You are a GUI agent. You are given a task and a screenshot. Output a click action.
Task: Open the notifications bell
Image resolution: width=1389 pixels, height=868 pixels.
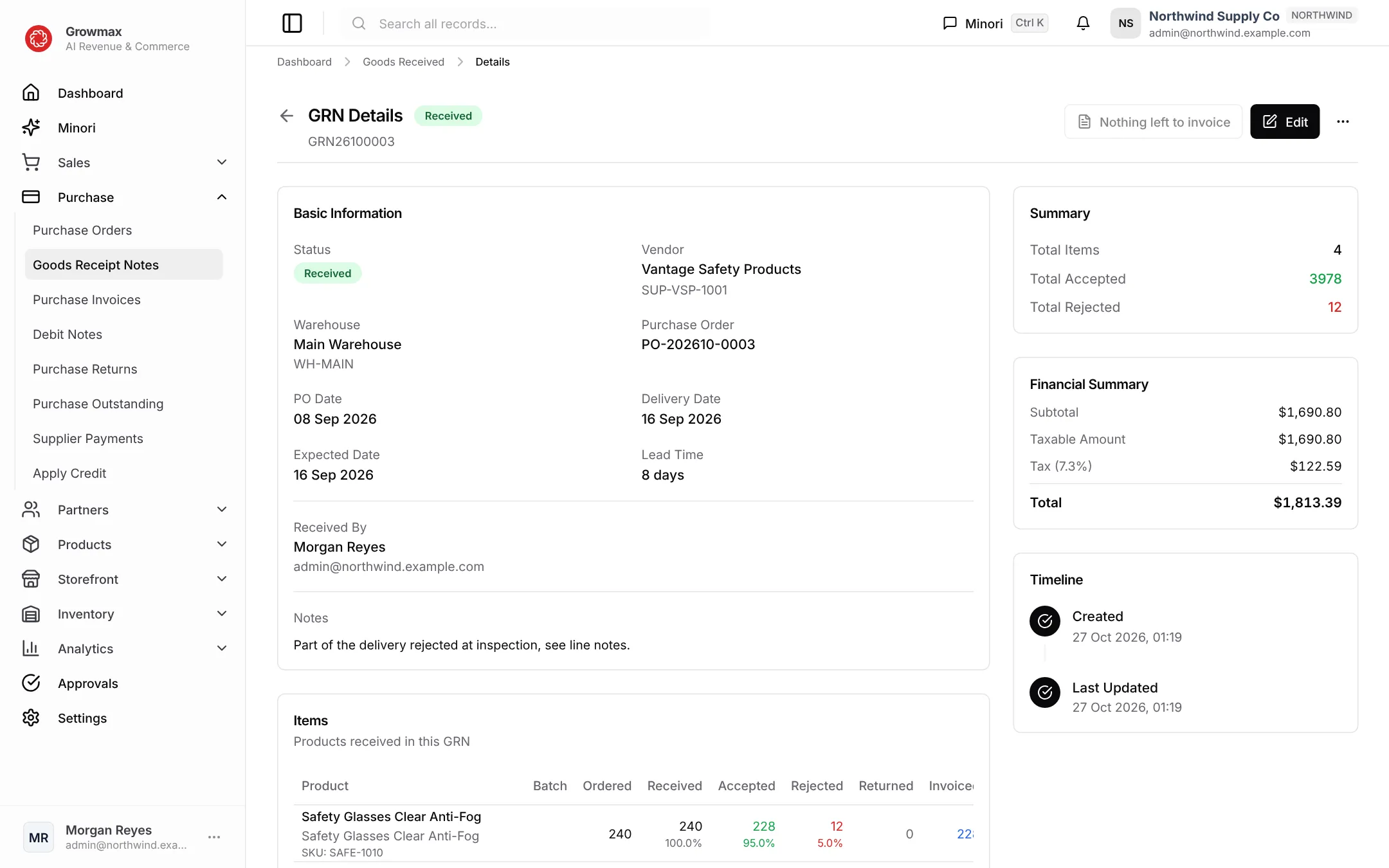(x=1083, y=24)
